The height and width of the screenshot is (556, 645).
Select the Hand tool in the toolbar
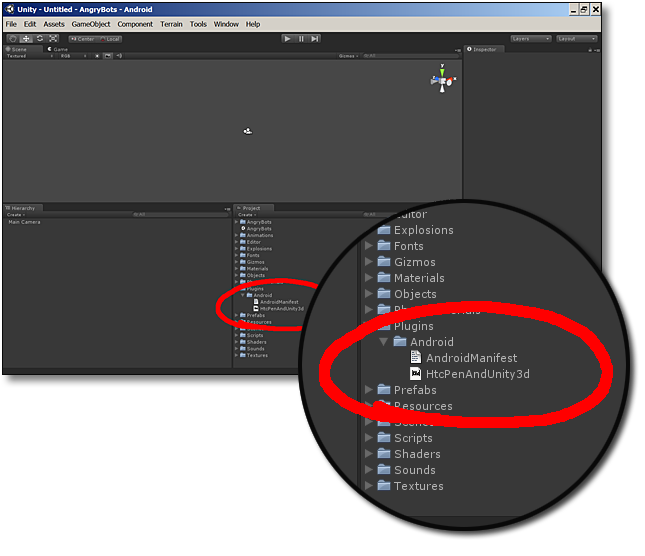click(13, 39)
